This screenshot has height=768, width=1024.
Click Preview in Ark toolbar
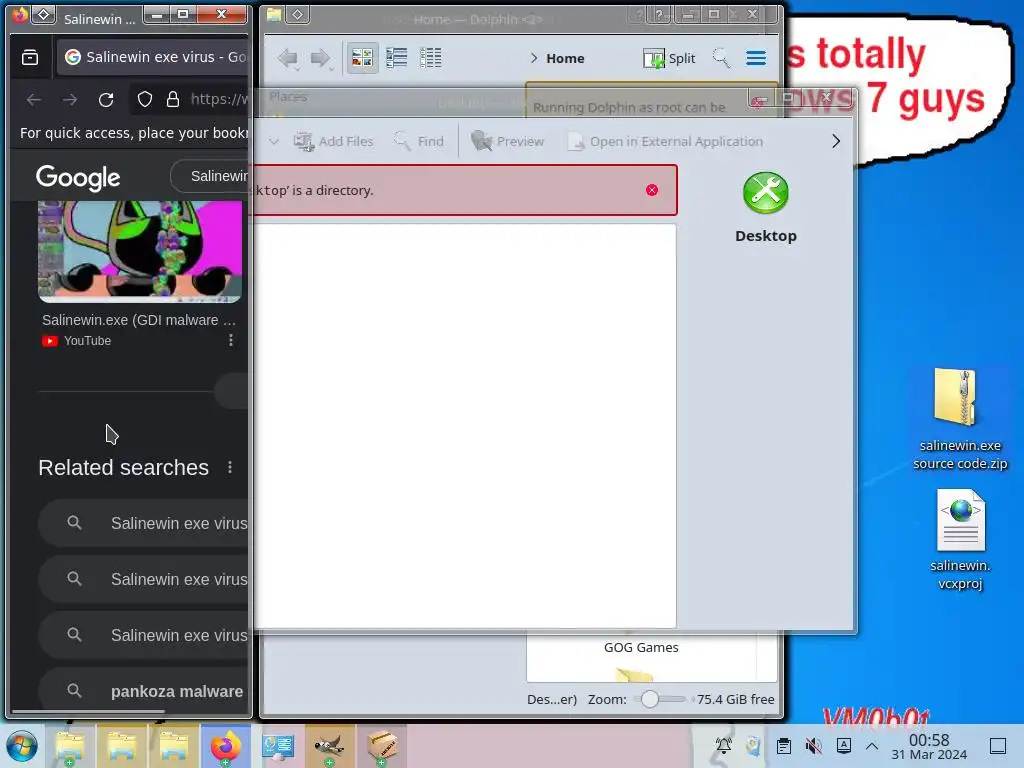click(x=507, y=141)
